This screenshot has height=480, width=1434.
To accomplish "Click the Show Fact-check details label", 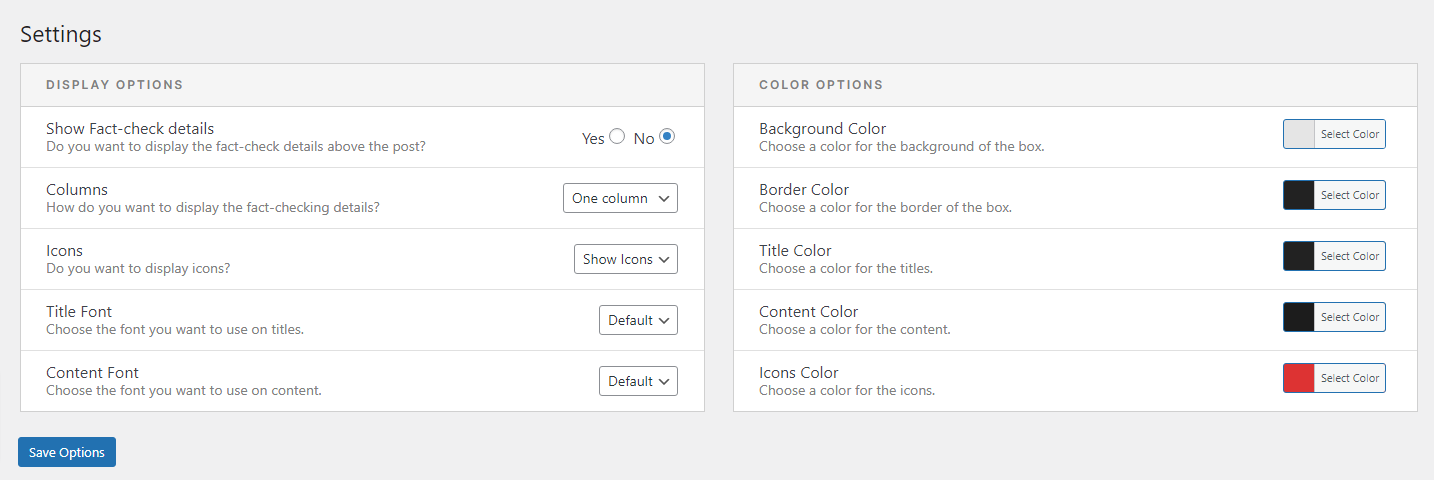I will (130, 129).
